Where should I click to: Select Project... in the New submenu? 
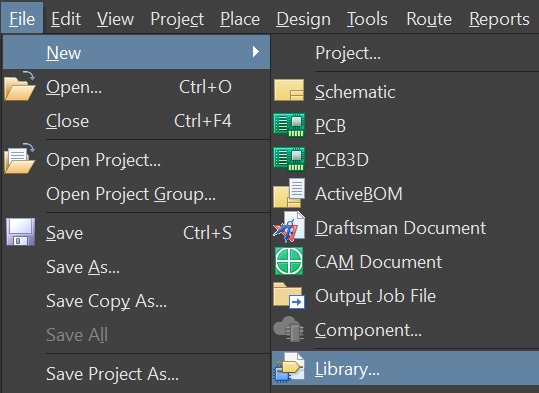click(x=405, y=53)
